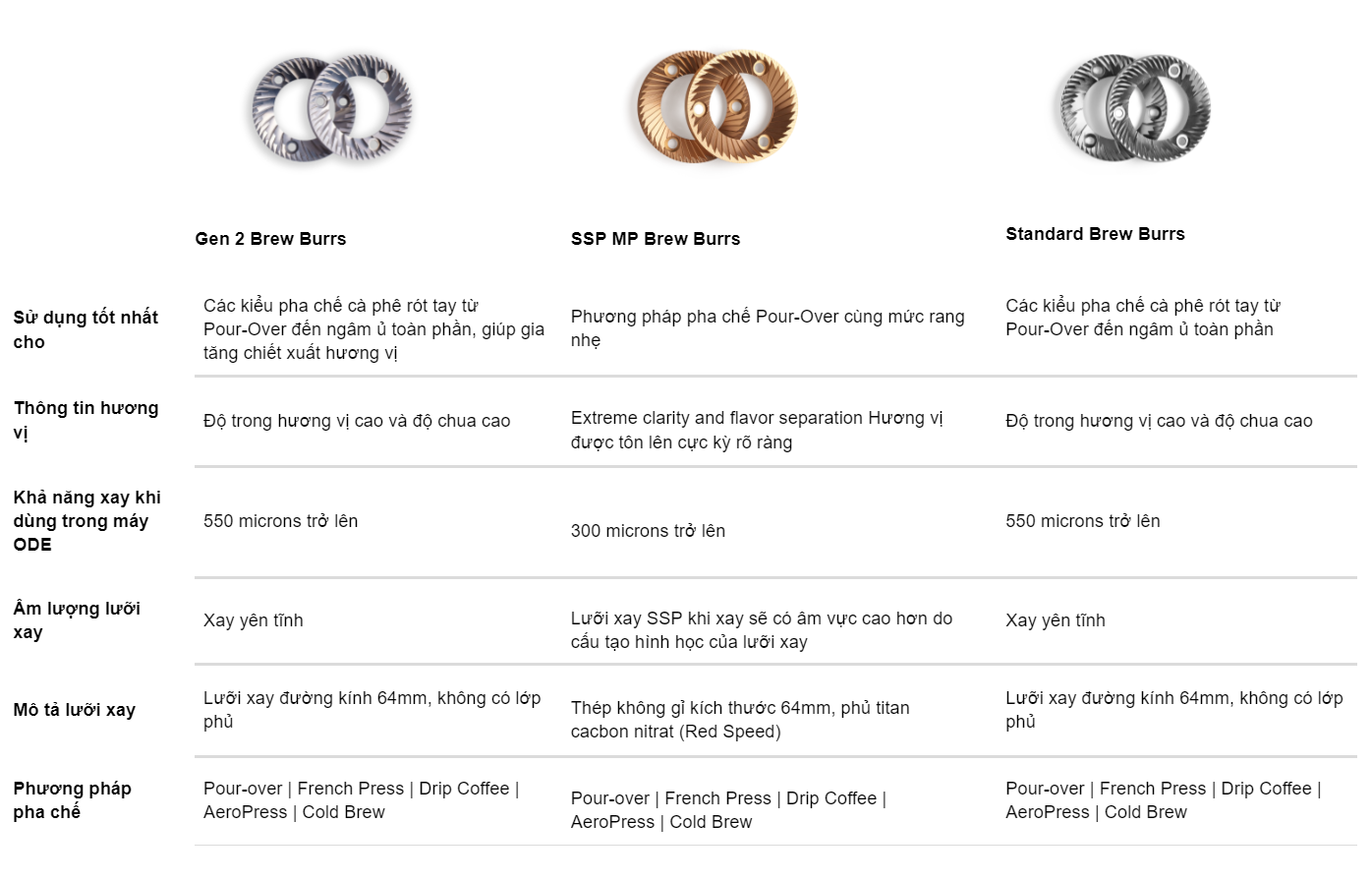Select the Gen 2 Brew Burrs heading
The width and height of the screenshot is (1372, 882).
(x=270, y=239)
